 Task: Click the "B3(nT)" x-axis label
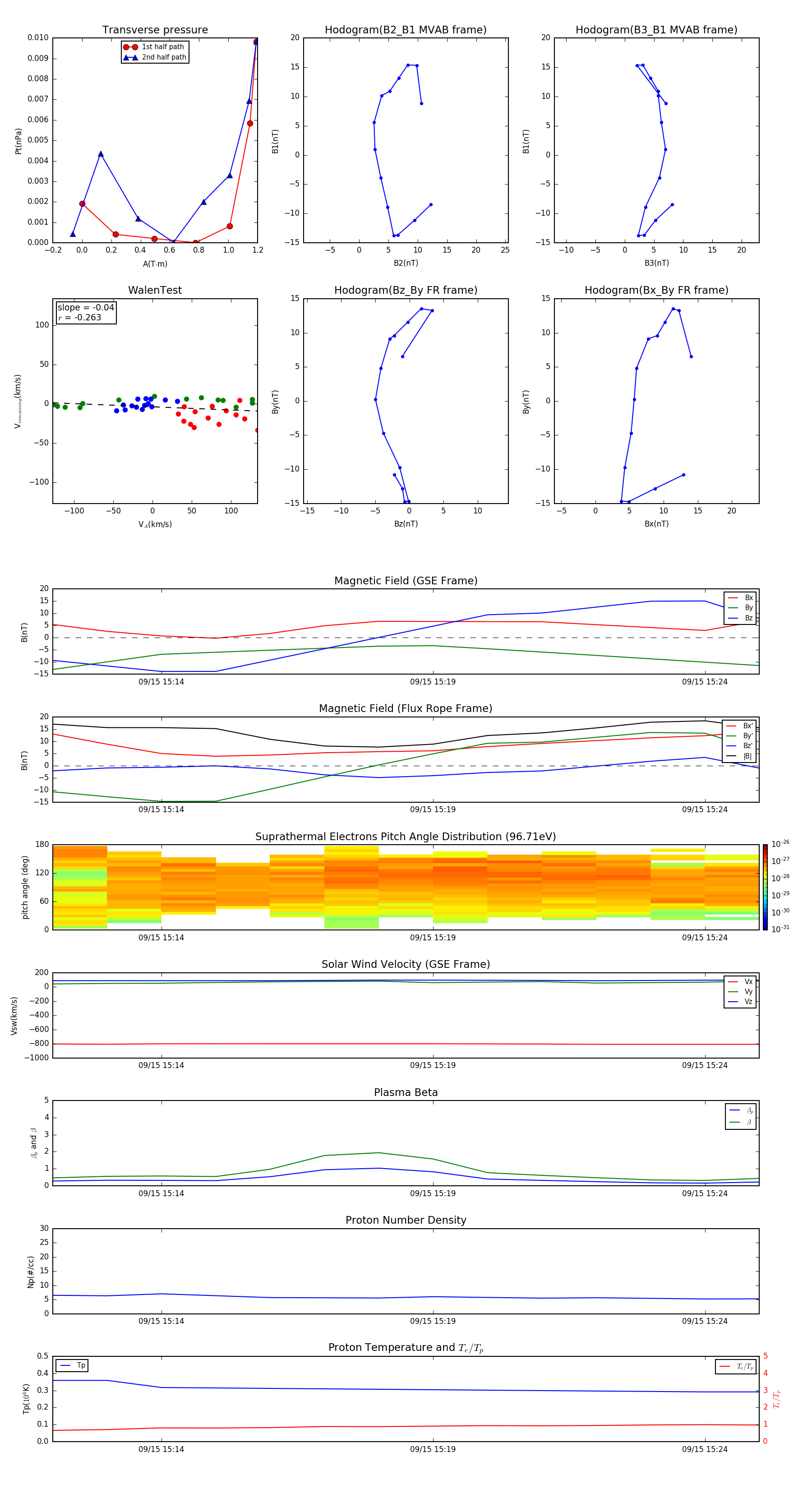[x=656, y=263]
